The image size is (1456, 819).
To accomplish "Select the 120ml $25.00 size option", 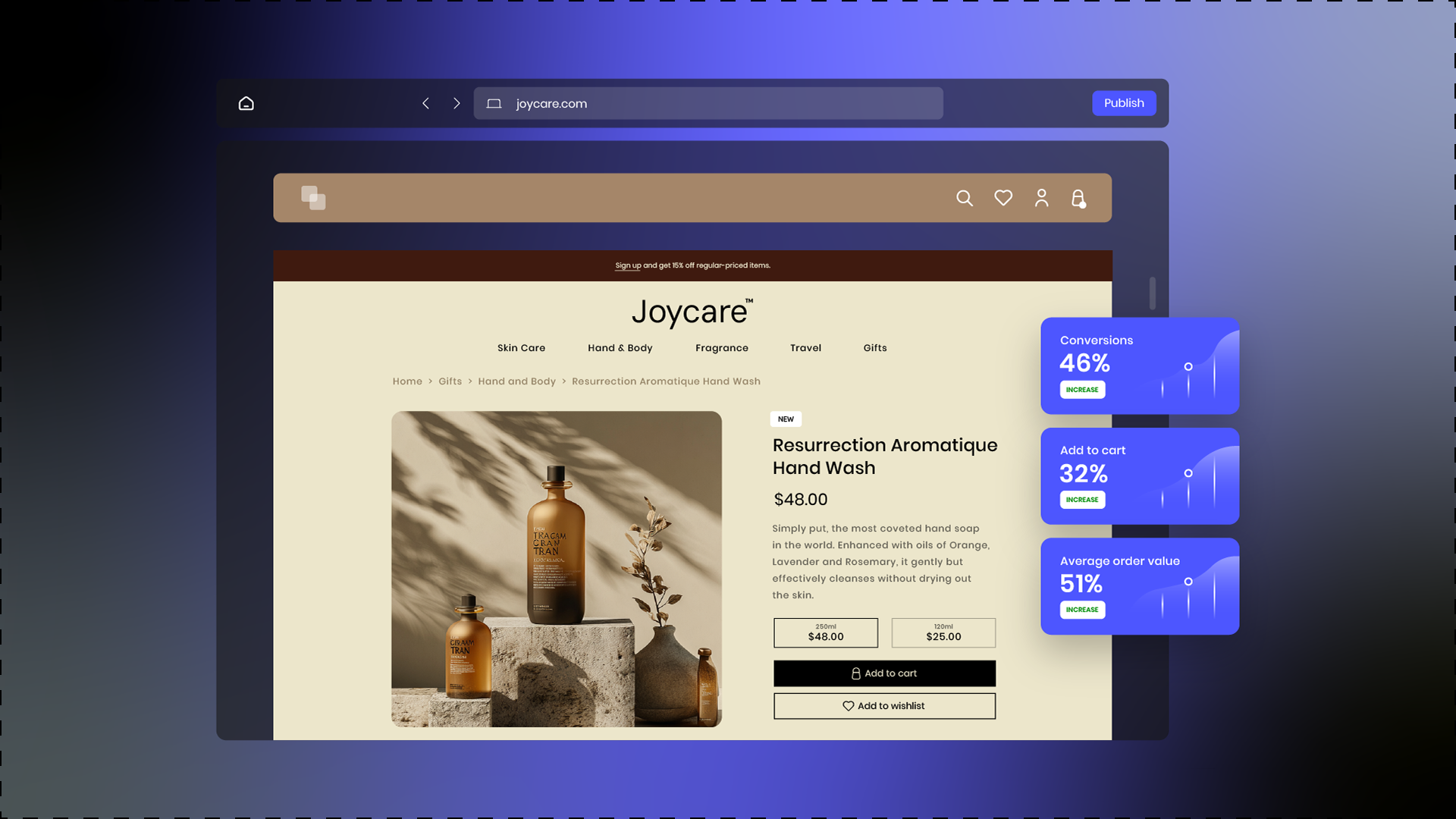I will [x=943, y=632].
